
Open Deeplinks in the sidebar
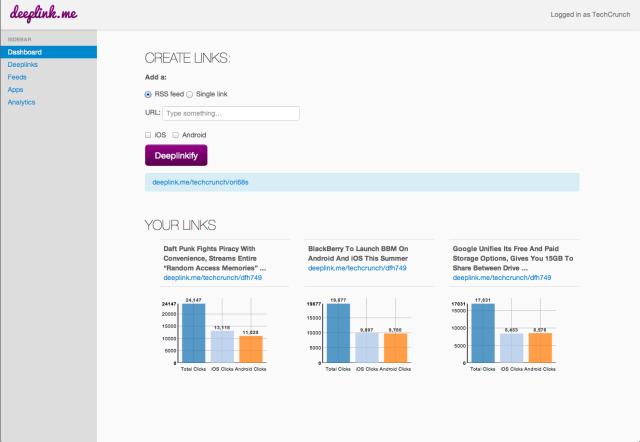click(x=22, y=64)
